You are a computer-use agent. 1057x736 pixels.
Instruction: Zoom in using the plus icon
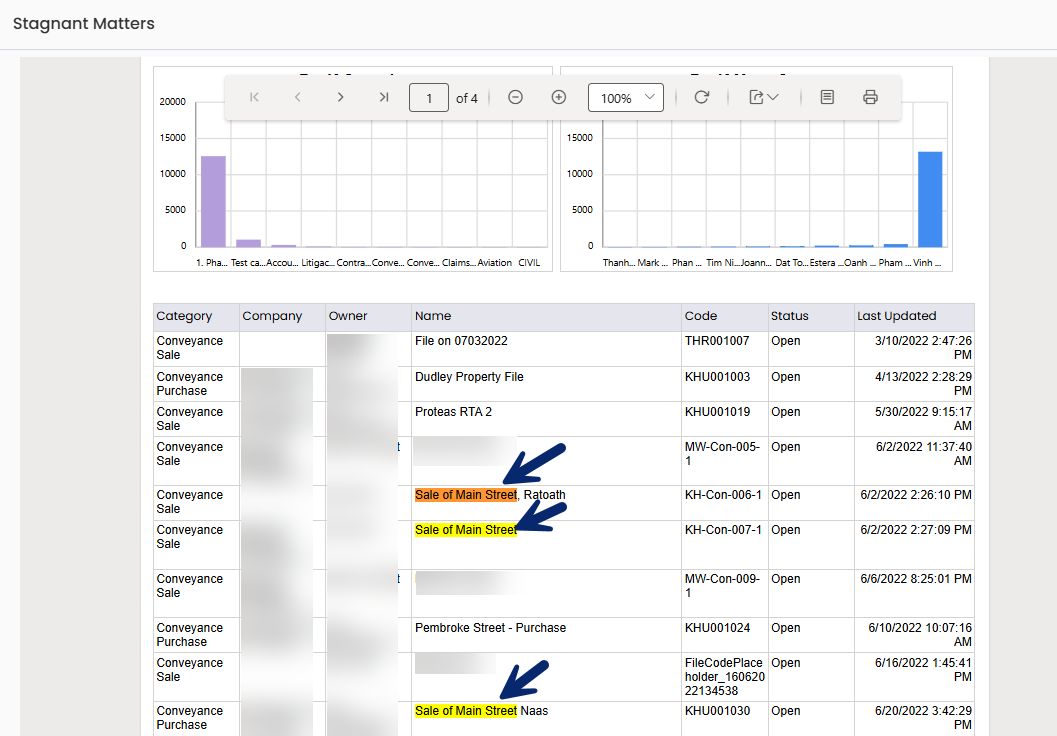coord(559,98)
